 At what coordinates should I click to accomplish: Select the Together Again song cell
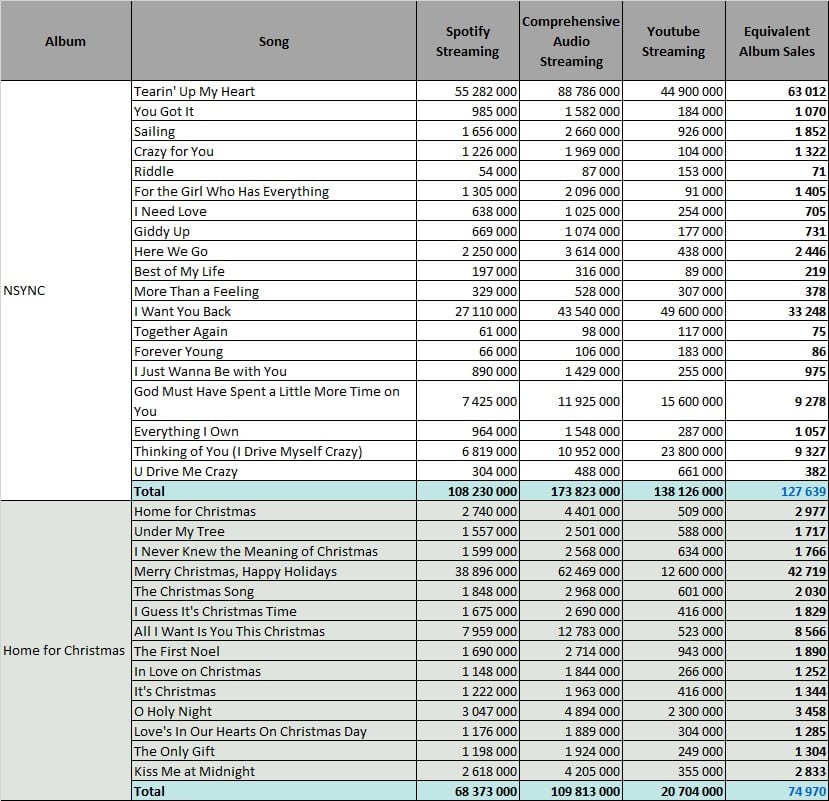[274, 332]
